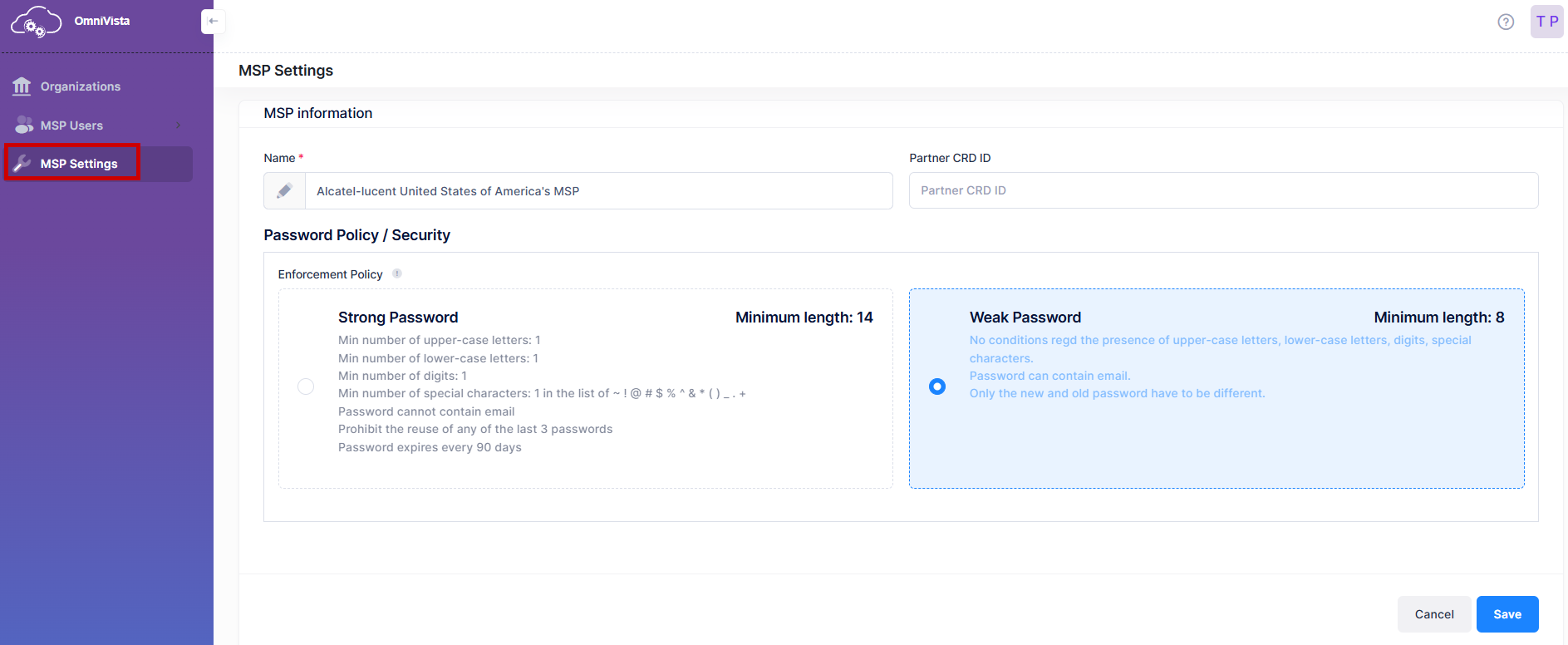Select the Strong Password radio button

pos(306,387)
